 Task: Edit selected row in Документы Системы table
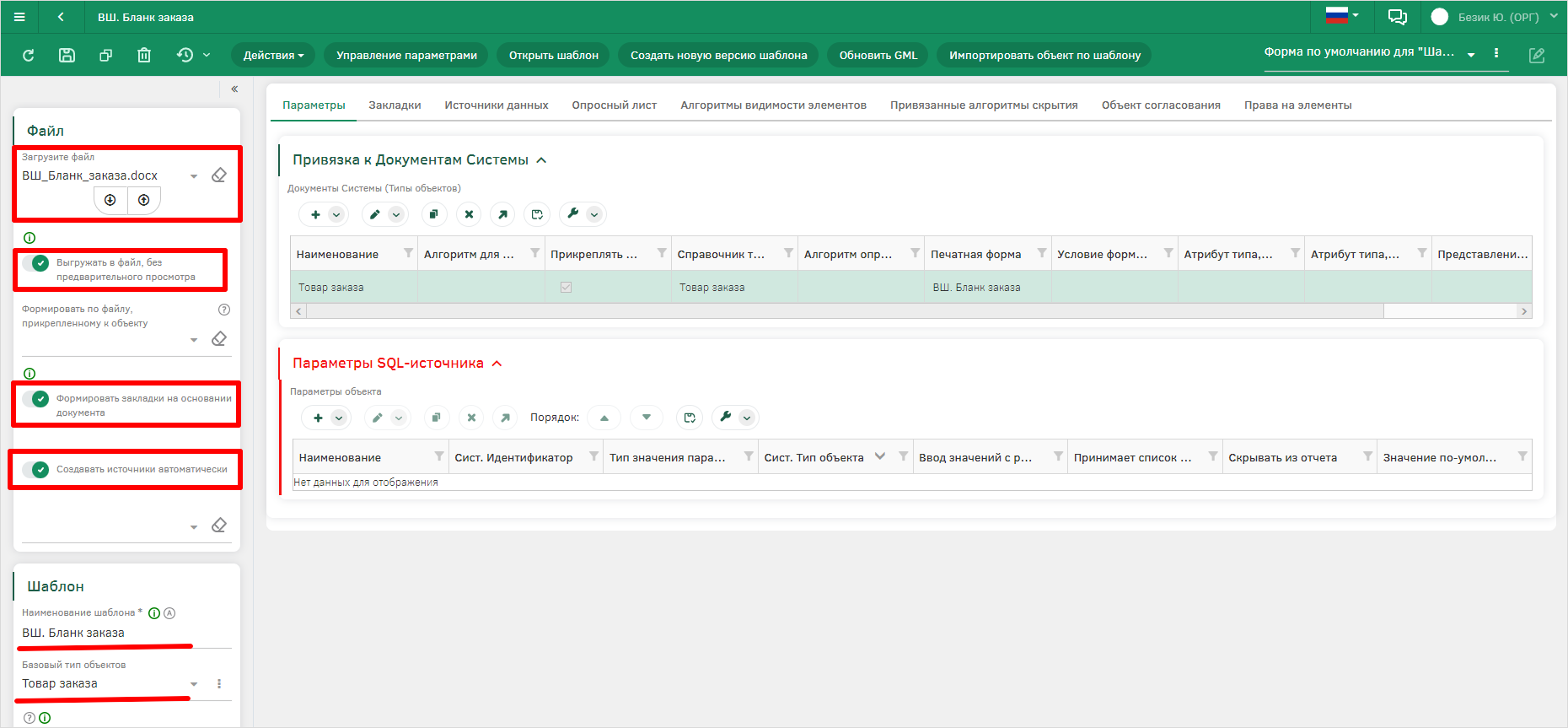tap(375, 214)
